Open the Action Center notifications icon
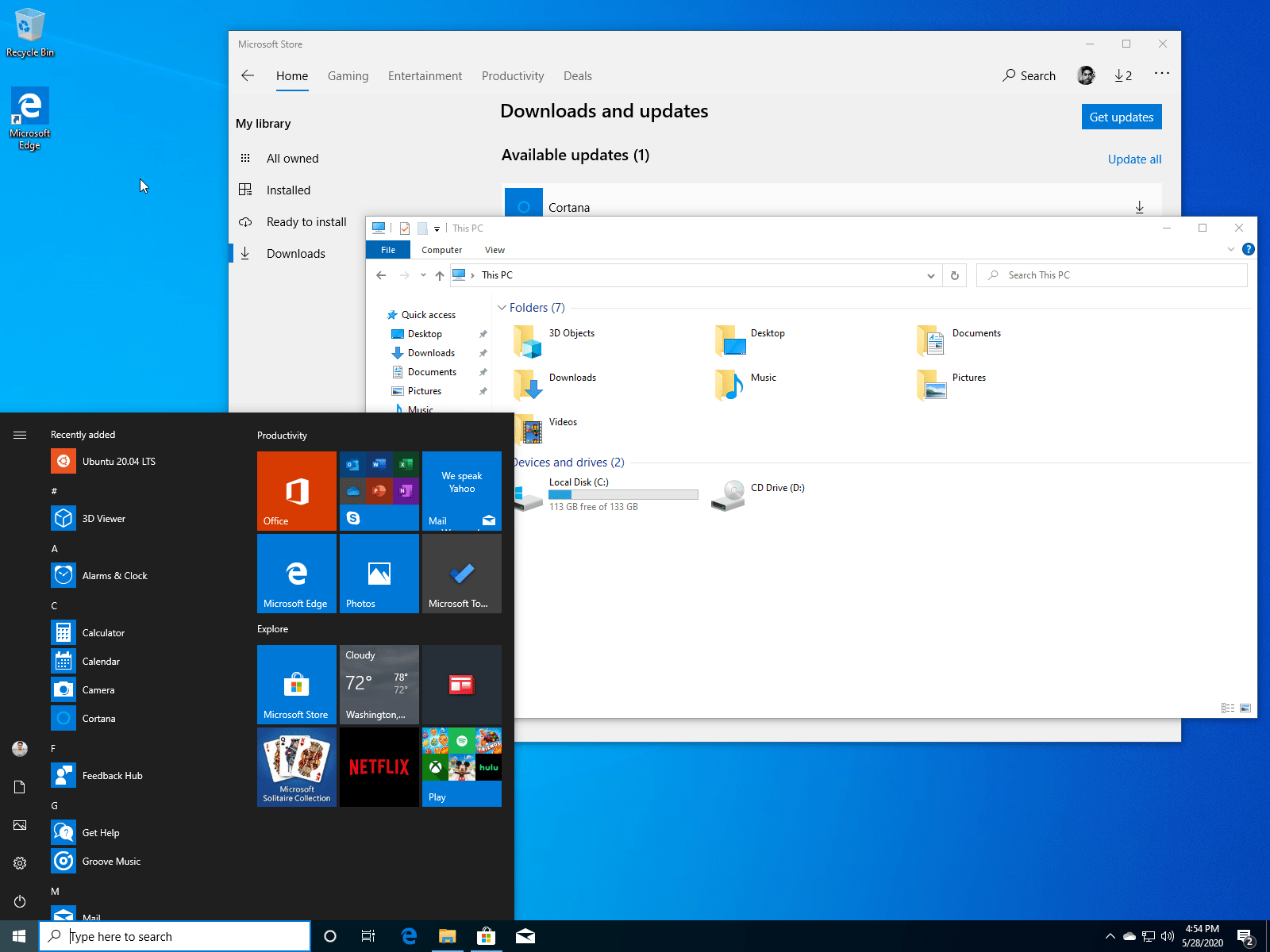Viewport: 1270px width, 952px height. click(x=1245, y=937)
